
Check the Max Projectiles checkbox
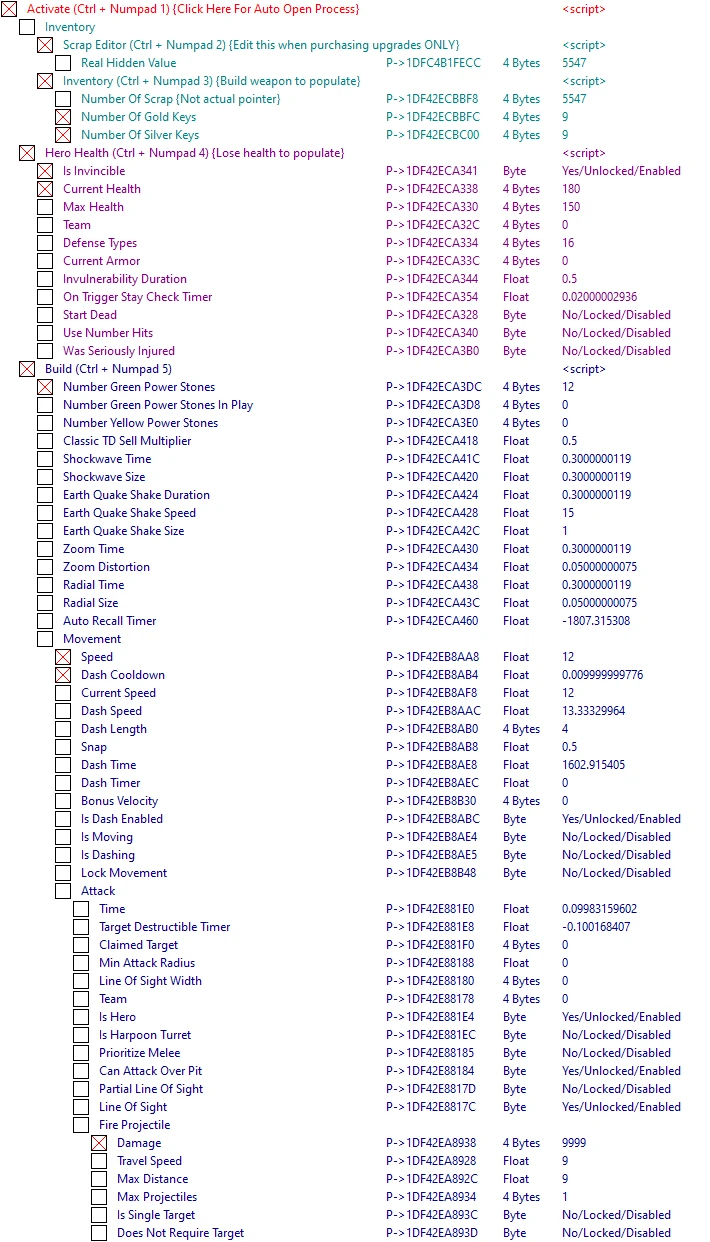click(x=99, y=1197)
